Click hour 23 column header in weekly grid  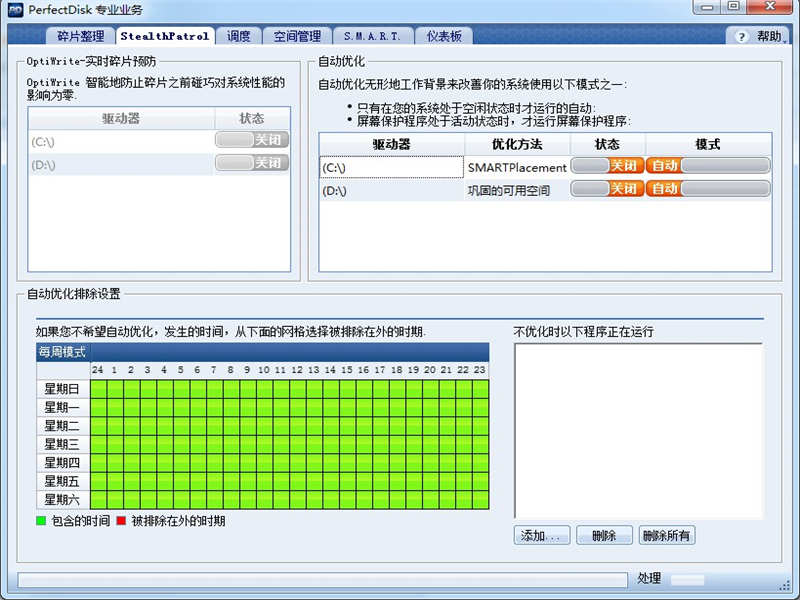pyautogui.click(x=480, y=370)
